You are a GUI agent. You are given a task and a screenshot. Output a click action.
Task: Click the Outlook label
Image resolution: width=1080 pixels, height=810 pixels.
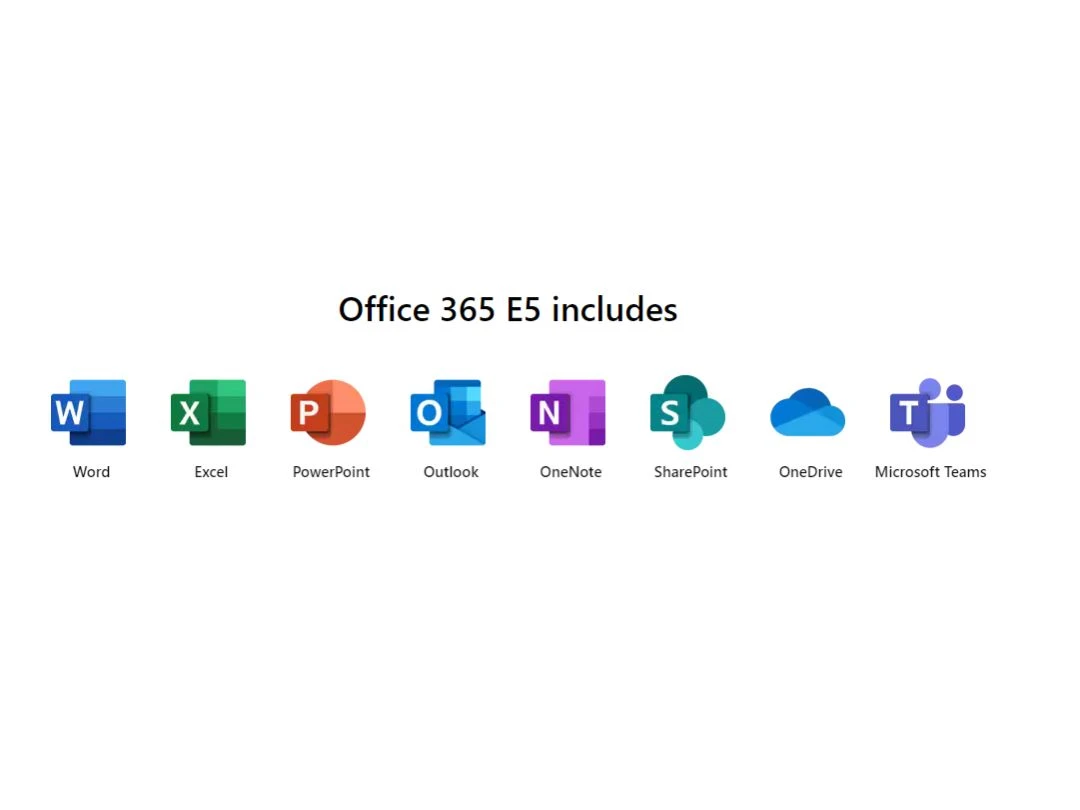pyautogui.click(x=450, y=471)
